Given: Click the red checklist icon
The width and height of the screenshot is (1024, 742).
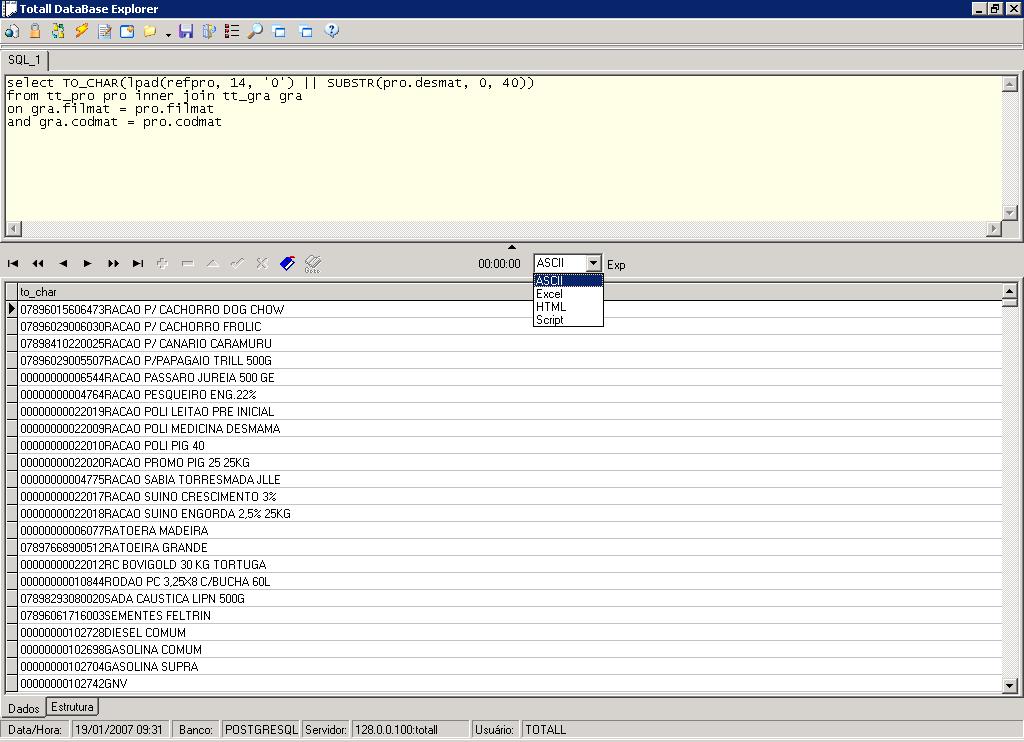Looking at the screenshot, I should tap(232, 31).
